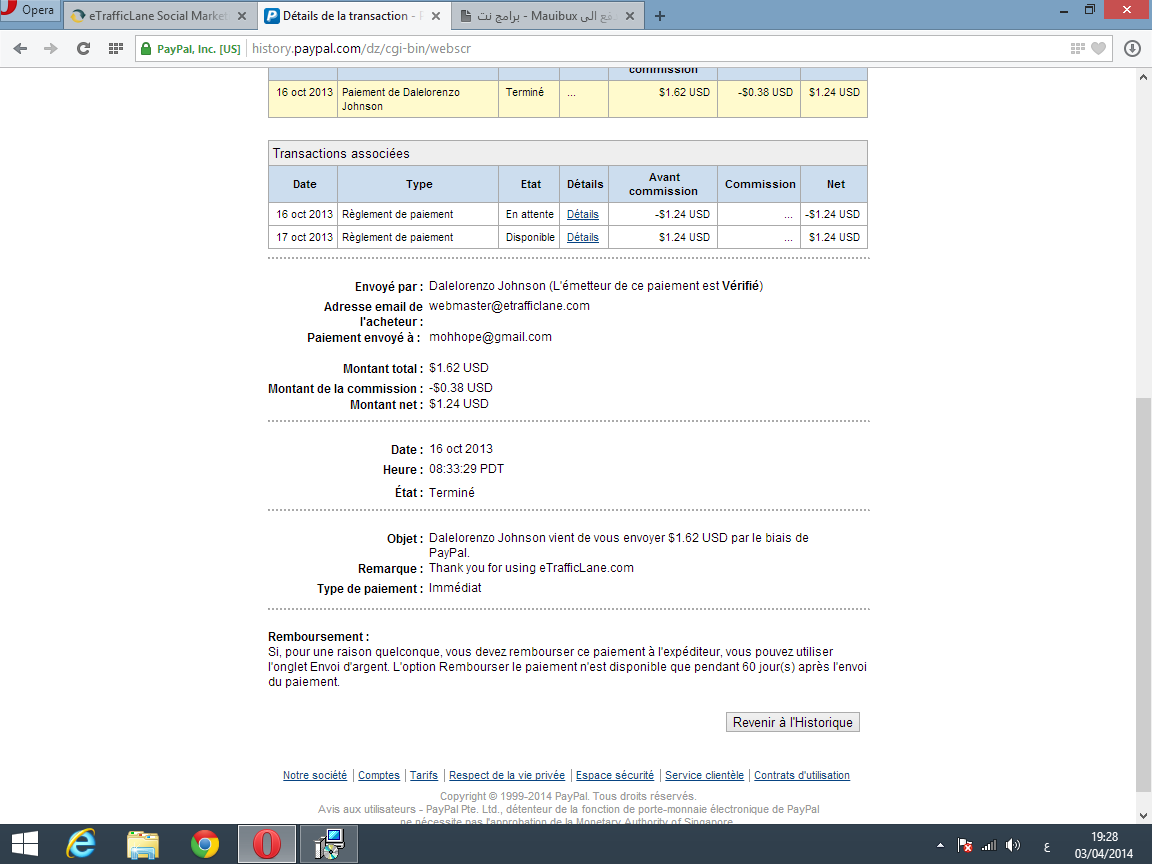
Task: Click the Paiement de Dalelorenzo Johnson cell
Action: [417, 99]
